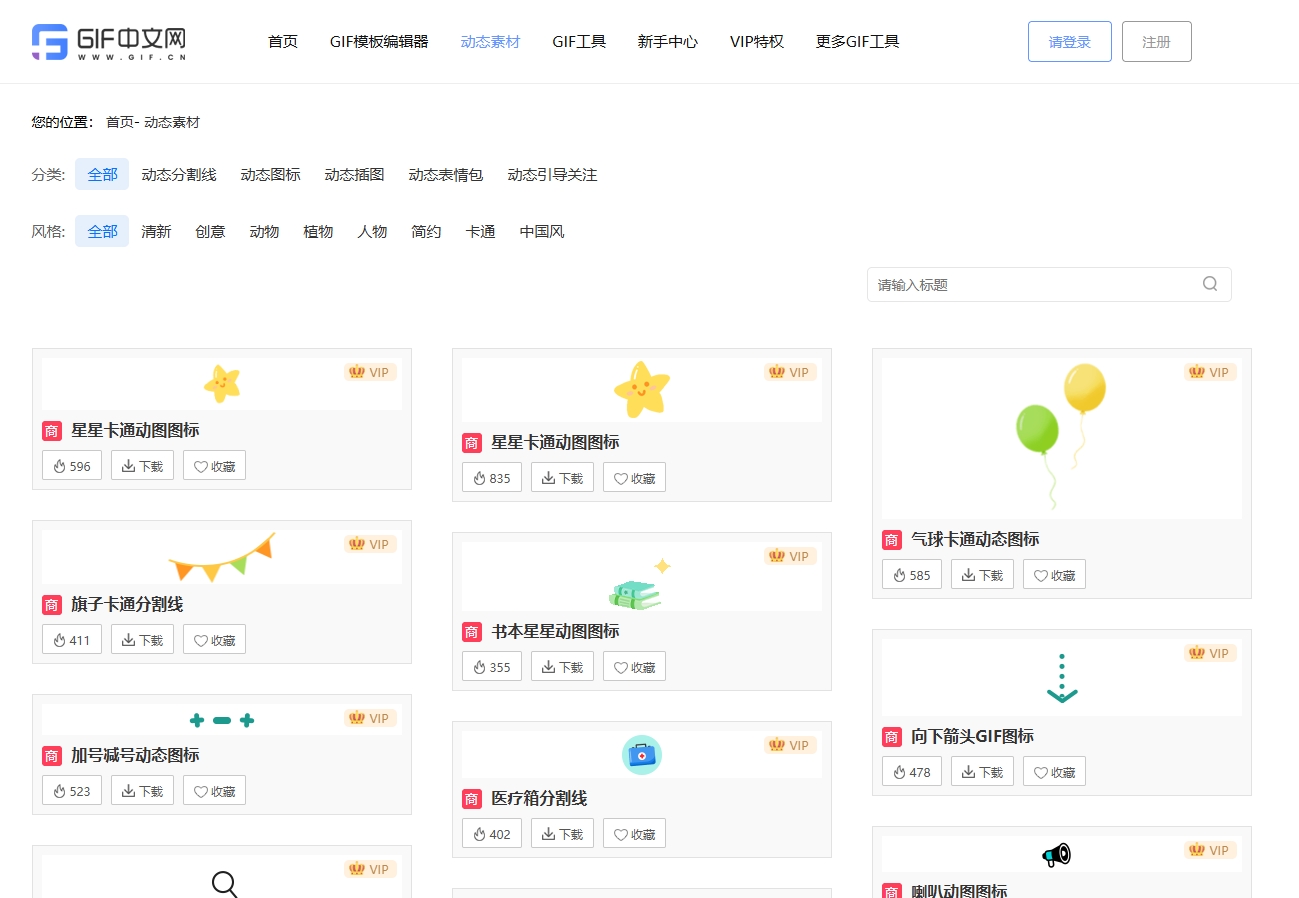Favorite 书本星星动图图标 using the heart icon
The width and height of the screenshot is (1299, 898).
(620, 666)
